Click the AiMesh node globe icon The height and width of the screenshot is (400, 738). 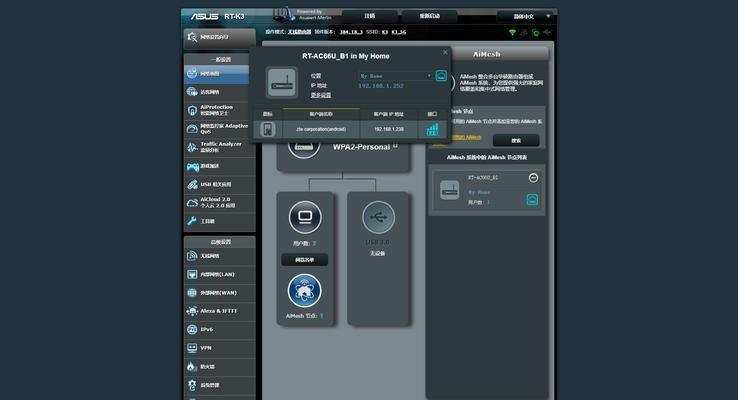pos(305,291)
